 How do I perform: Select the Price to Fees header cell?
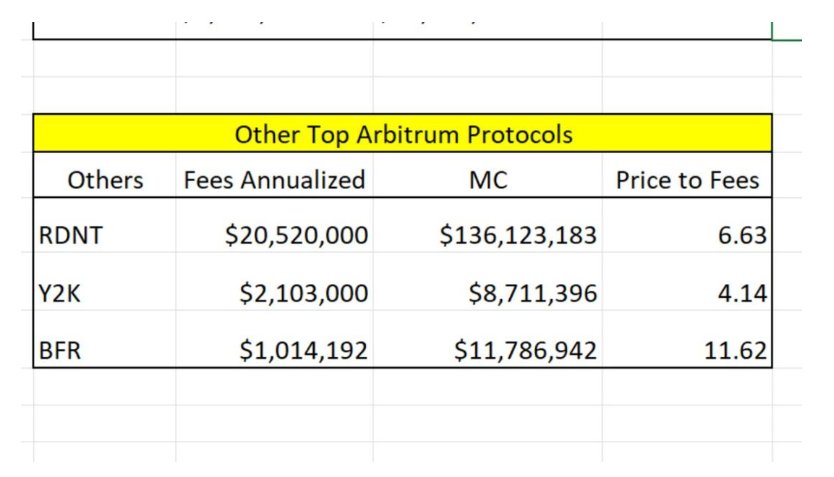click(x=687, y=175)
